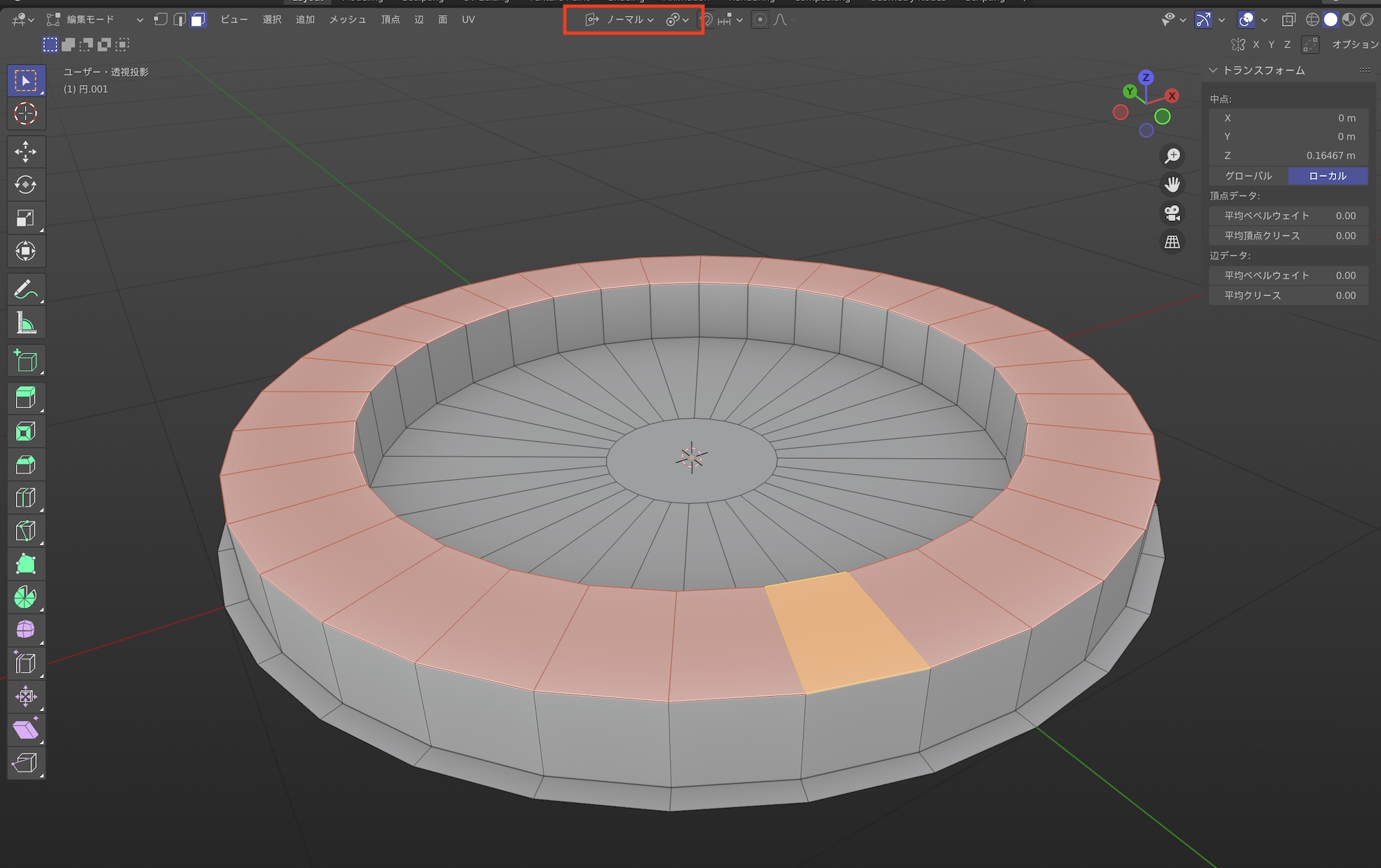1381x868 pixels.
Task: Open the メッシュ menu
Action: point(347,20)
